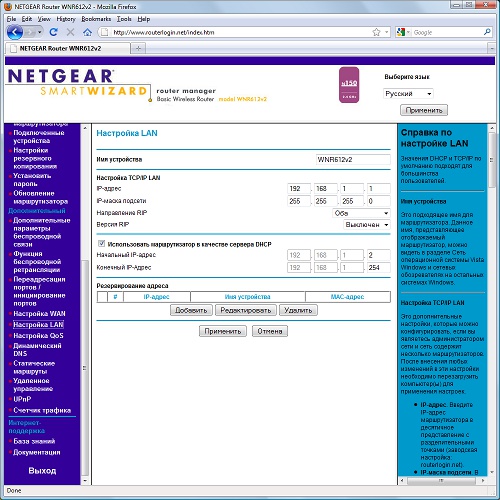Open a new tab with plus button
The width and height of the screenshot is (500, 500).
pyautogui.click(x=138, y=49)
